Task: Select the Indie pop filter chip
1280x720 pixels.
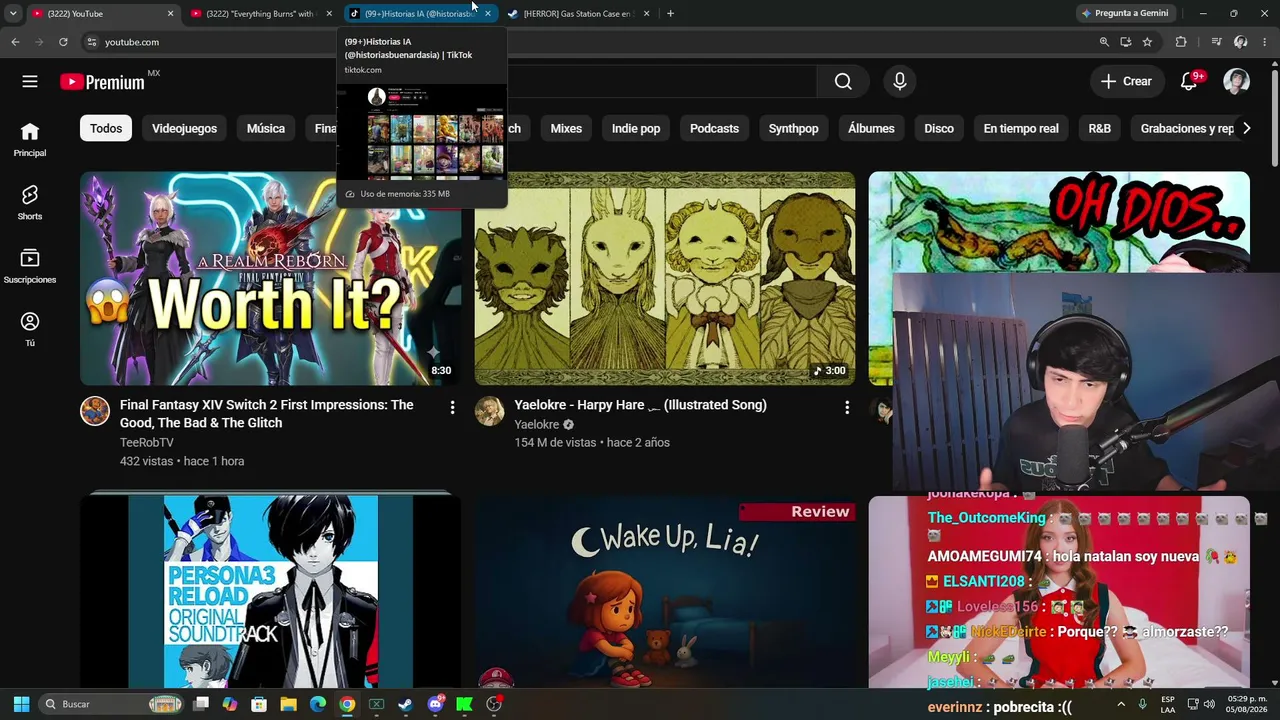Action: (x=636, y=128)
